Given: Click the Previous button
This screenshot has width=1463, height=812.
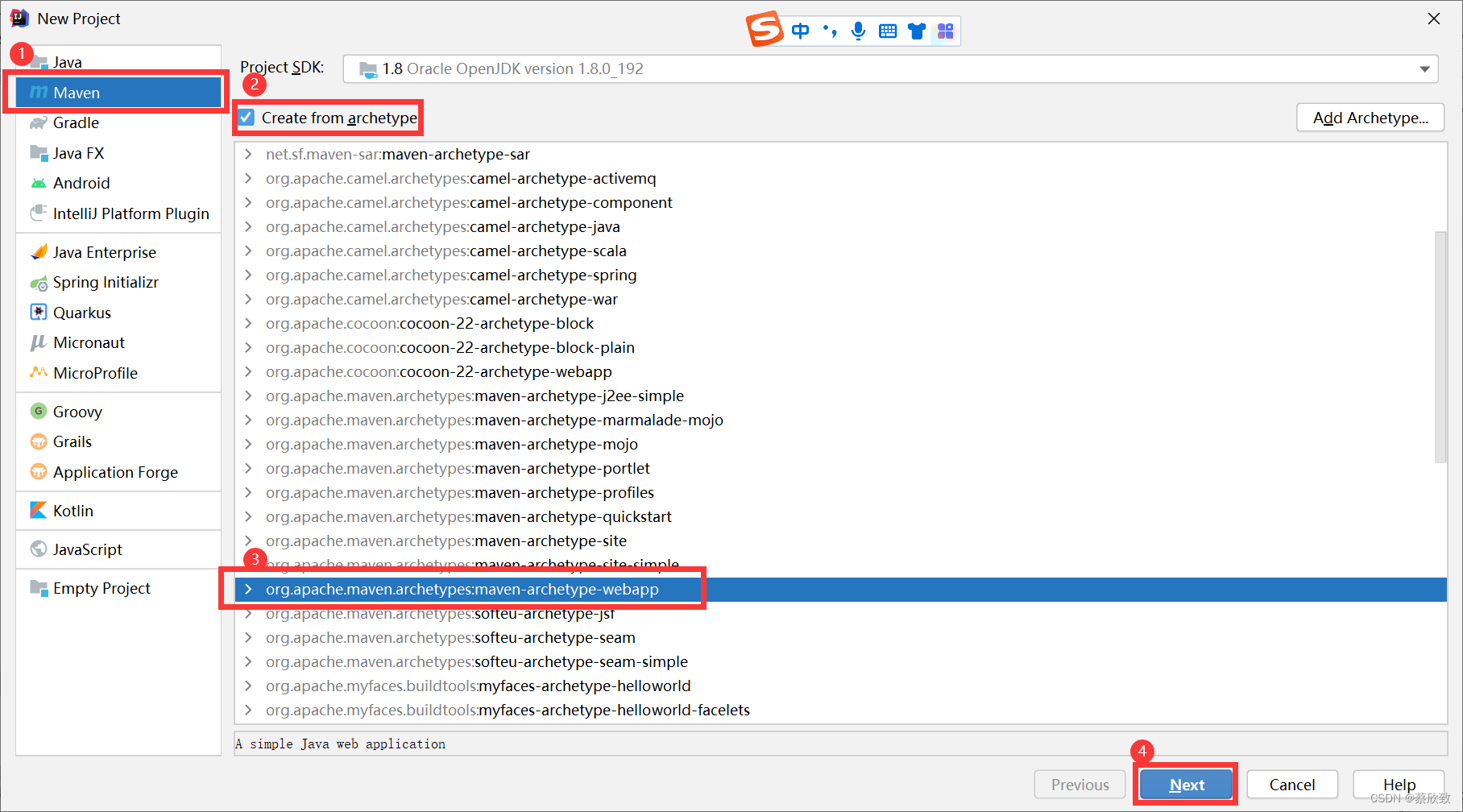Looking at the screenshot, I should click(x=1080, y=785).
